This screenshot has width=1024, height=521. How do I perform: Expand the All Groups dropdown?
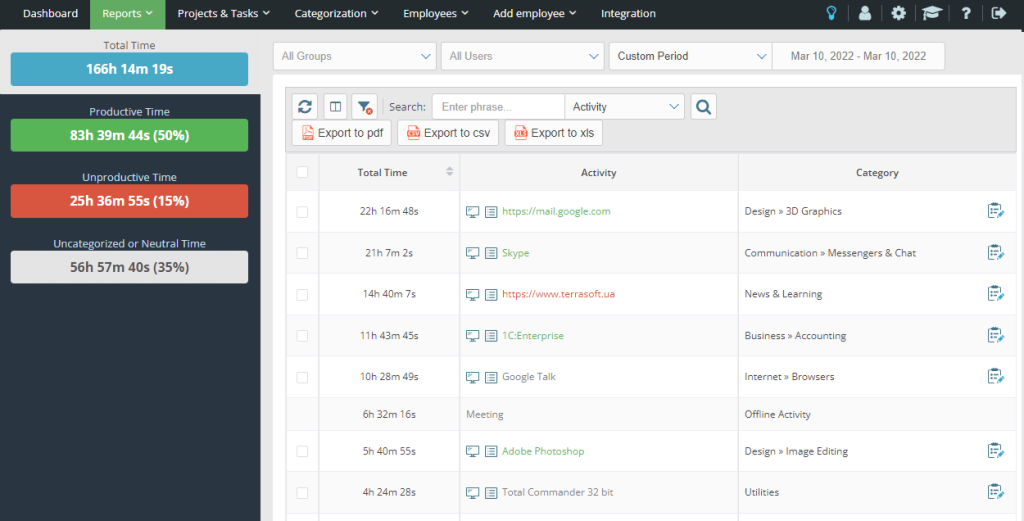354,56
